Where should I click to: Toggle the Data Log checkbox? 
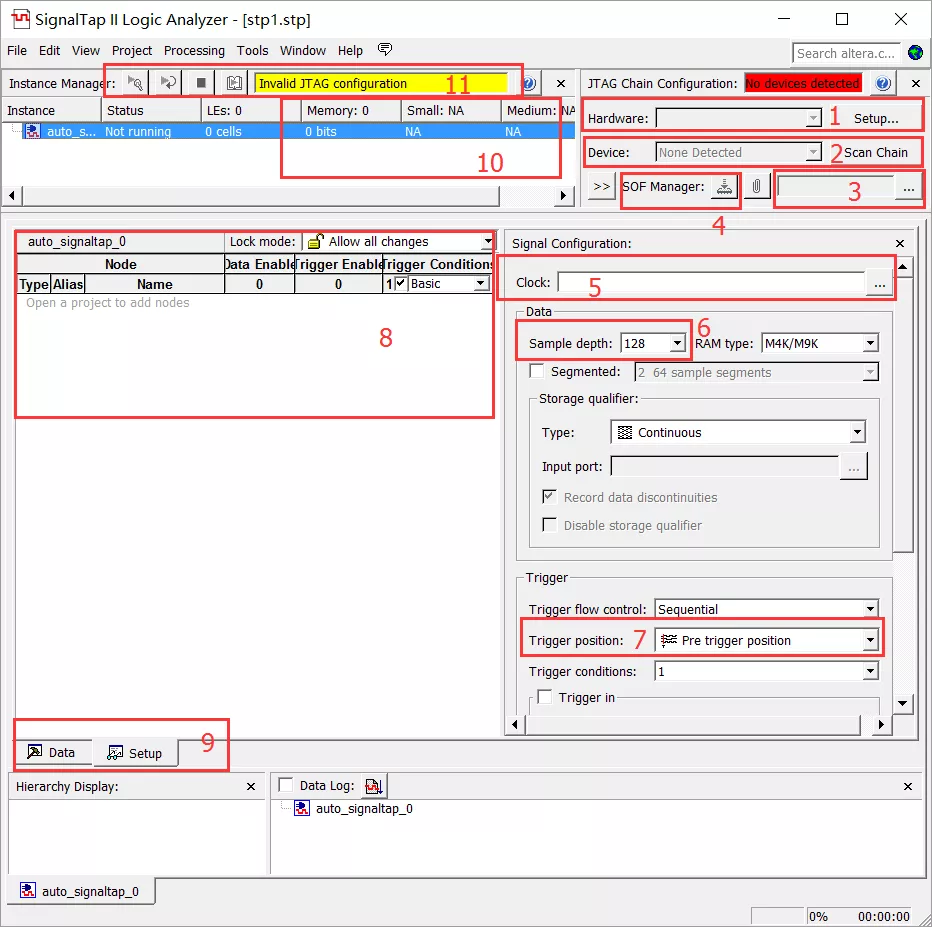(x=286, y=786)
